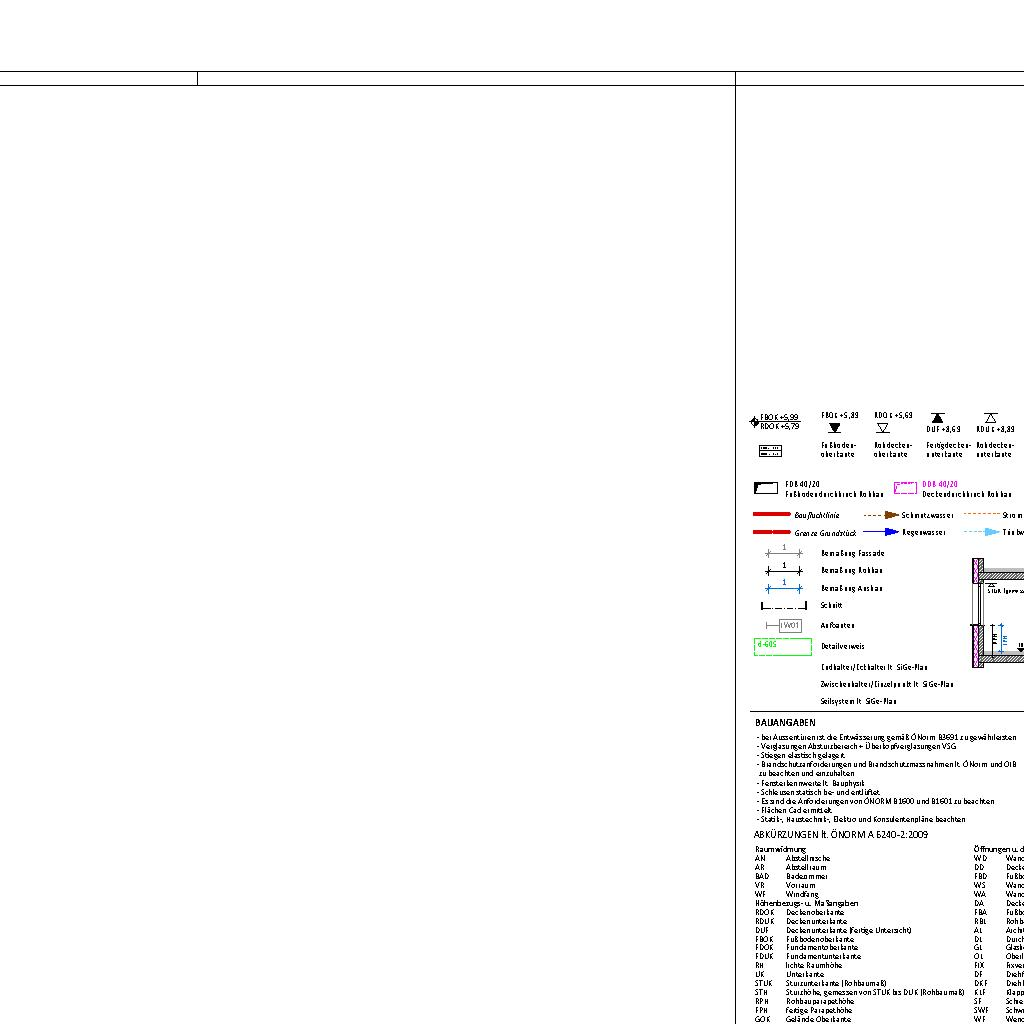Click the 'AR Abstellraum' abbreviation row

click(790, 867)
